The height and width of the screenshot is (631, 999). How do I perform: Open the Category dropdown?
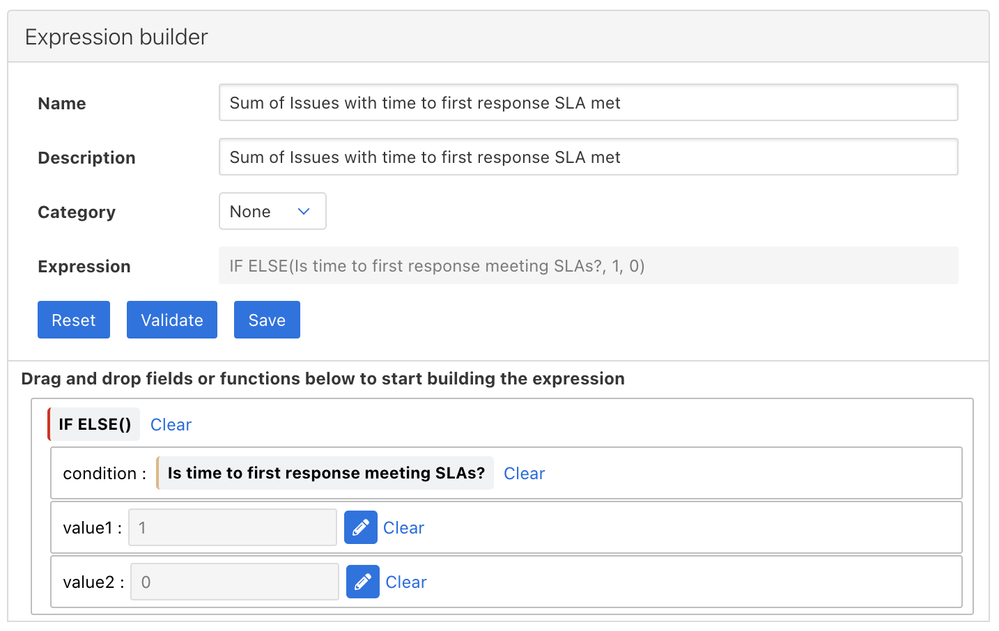click(271, 212)
